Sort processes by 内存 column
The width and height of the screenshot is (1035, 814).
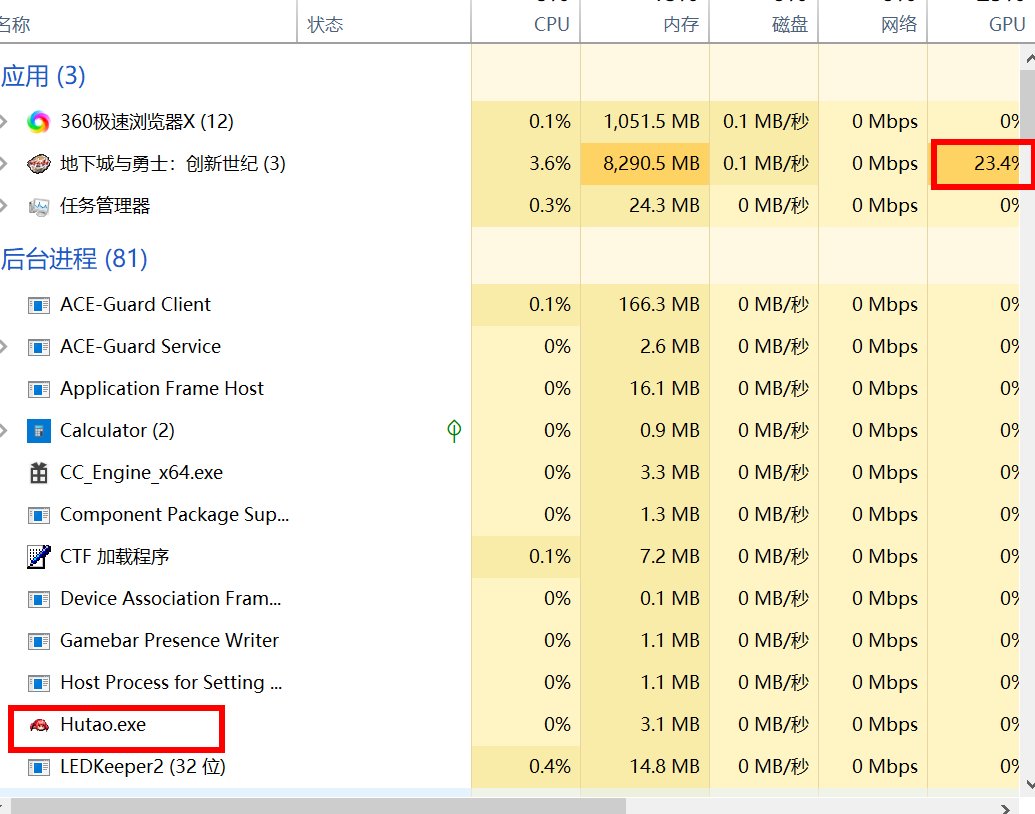coord(644,24)
